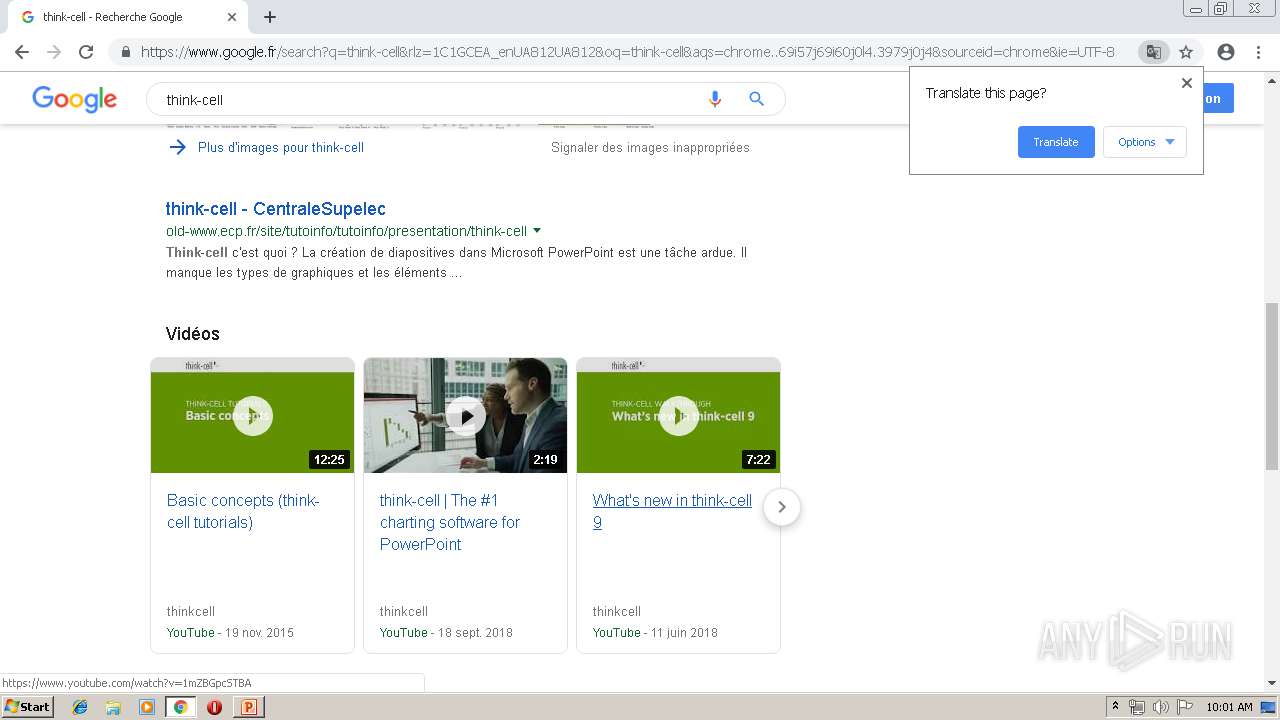The height and width of the screenshot is (720, 1280).
Task: Open the Windows Start menu
Action: (28, 707)
